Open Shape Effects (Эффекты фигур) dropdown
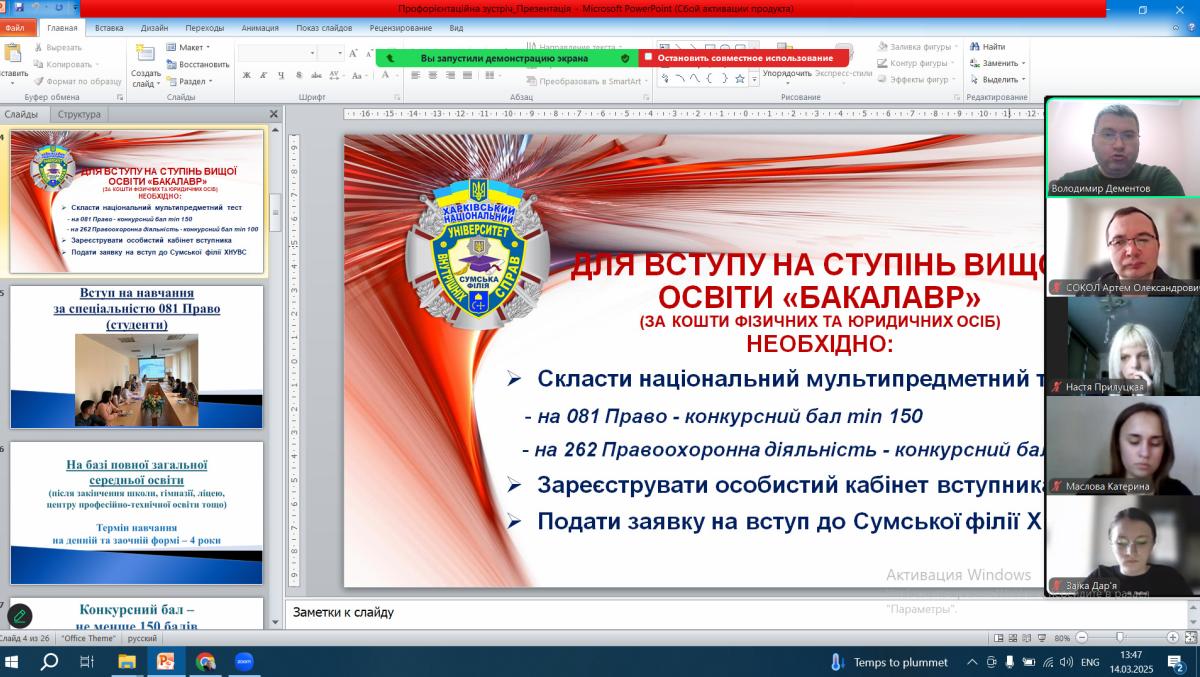This screenshot has width=1200, height=677. click(x=917, y=79)
